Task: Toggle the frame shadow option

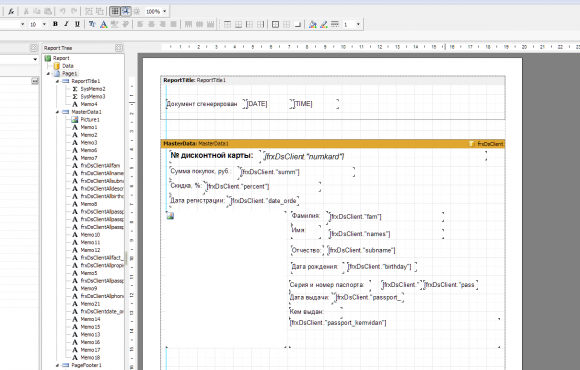Action: click(297, 24)
